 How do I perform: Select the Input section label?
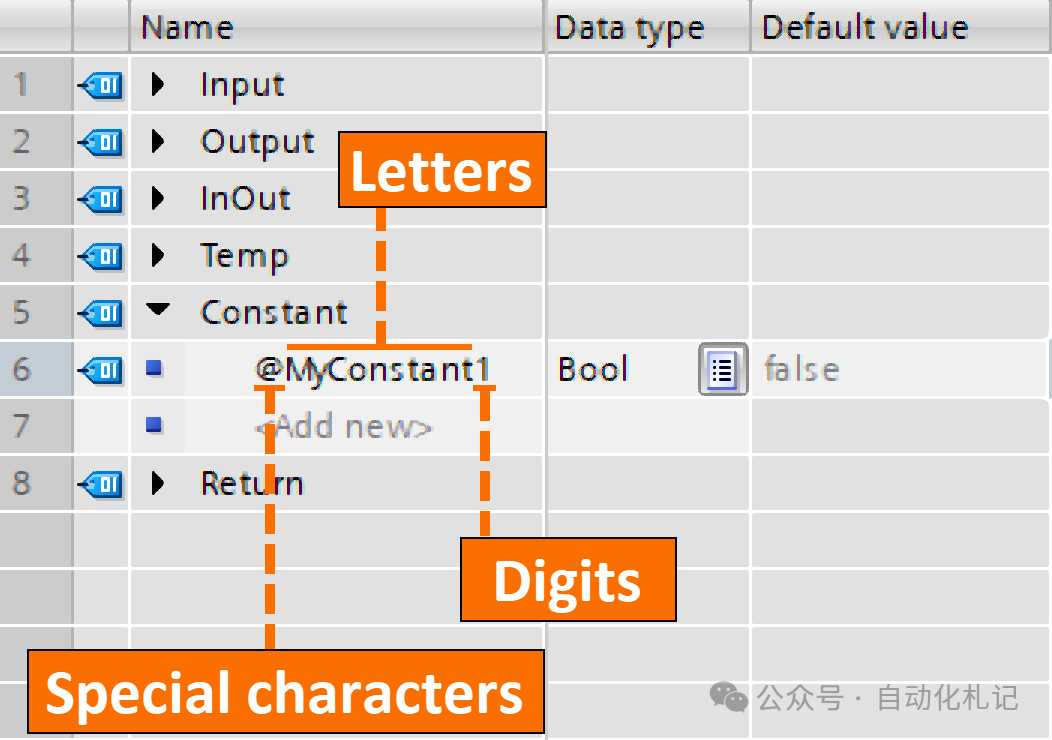click(x=242, y=85)
